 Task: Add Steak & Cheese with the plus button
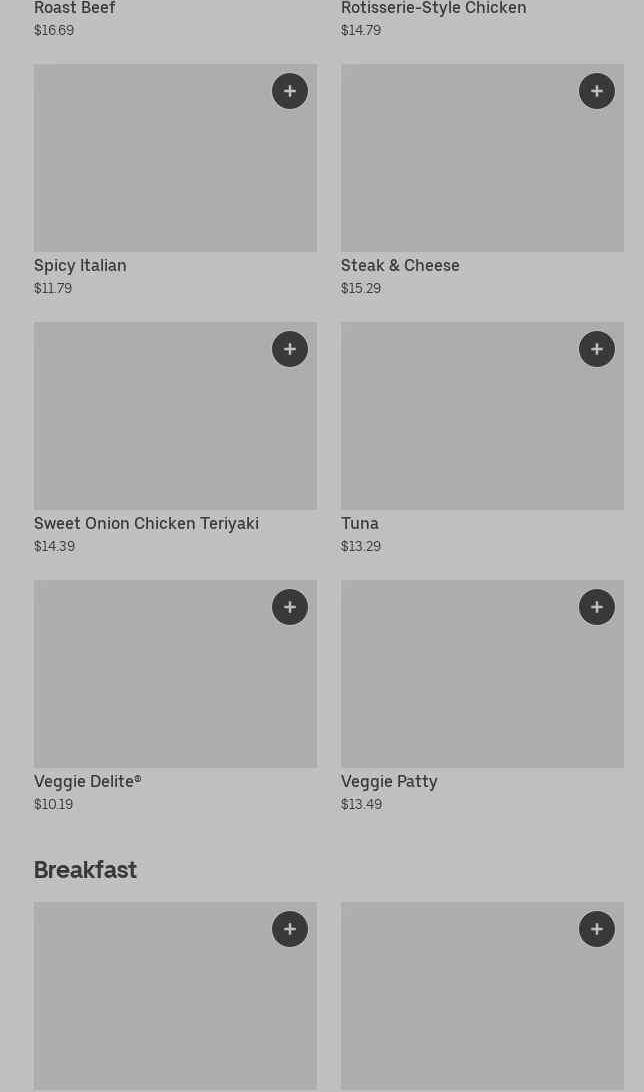[x=597, y=91]
